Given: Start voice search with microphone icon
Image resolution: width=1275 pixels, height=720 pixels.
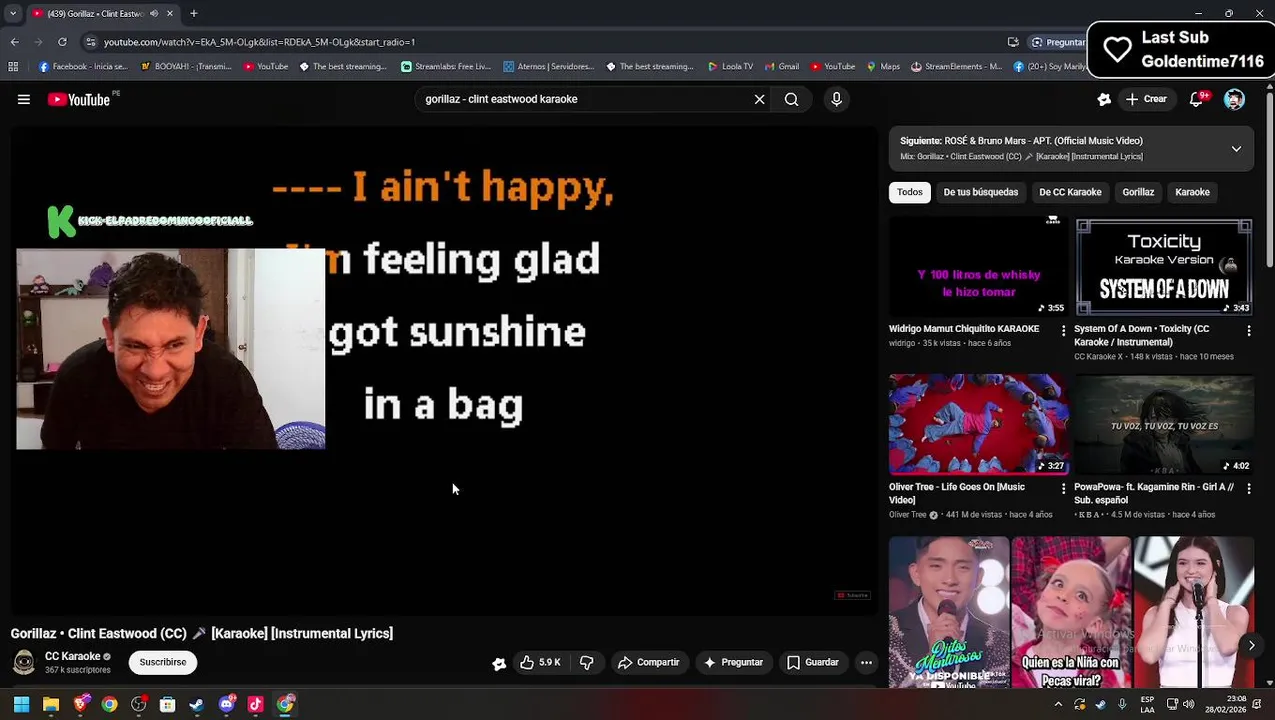Looking at the screenshot, I should tap(837, 99).
